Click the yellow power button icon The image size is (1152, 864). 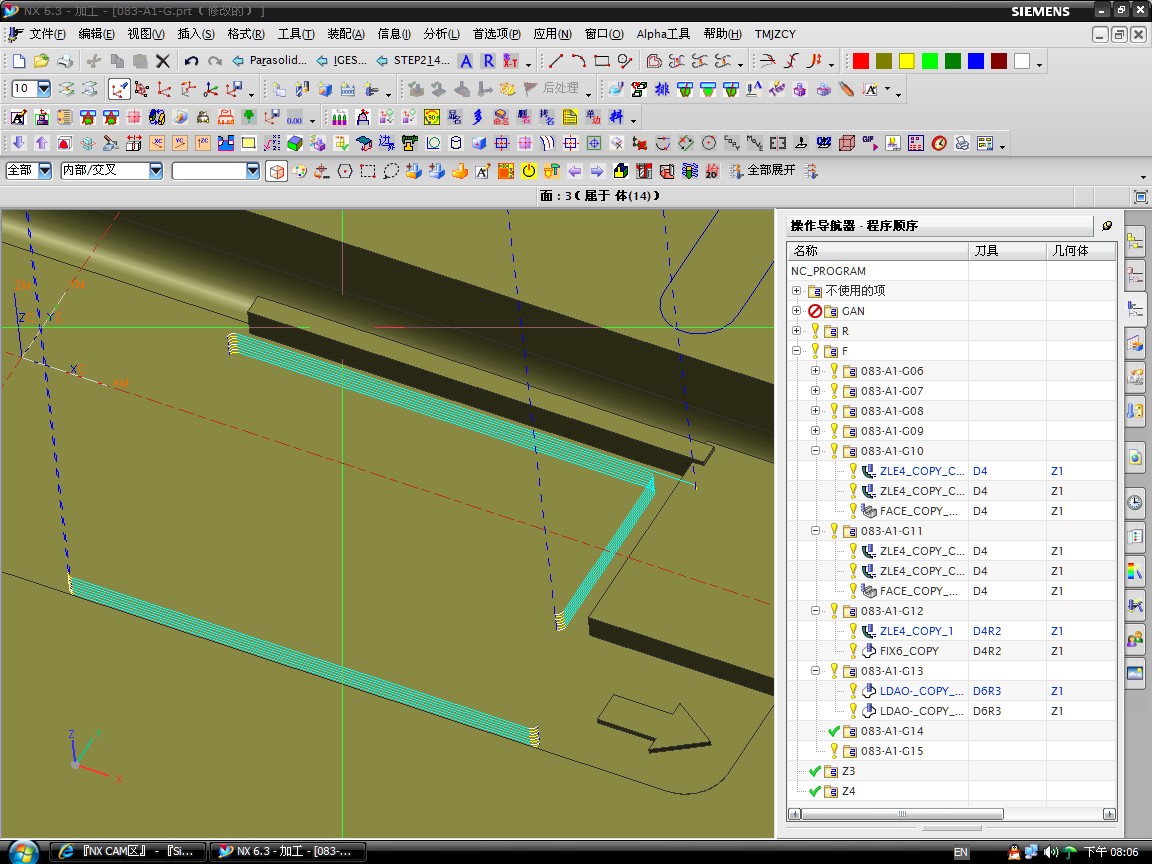point(528,171)
